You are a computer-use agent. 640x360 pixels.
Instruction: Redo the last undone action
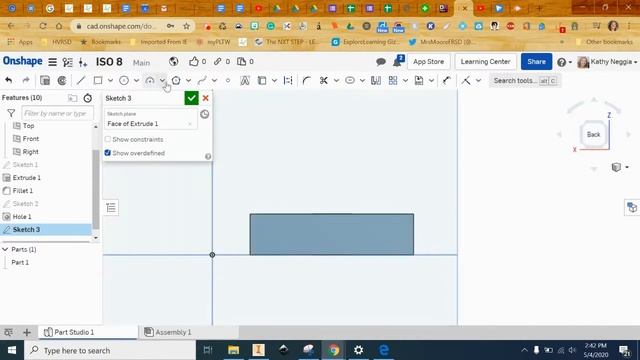26,80
